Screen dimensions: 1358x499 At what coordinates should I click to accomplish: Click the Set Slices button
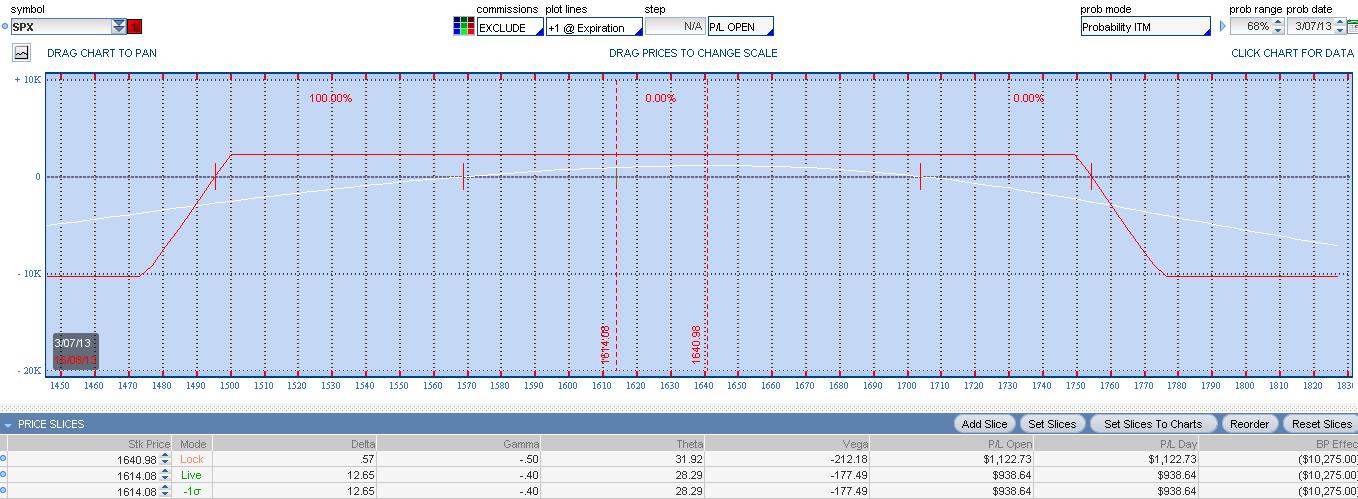pos(1052,424)
